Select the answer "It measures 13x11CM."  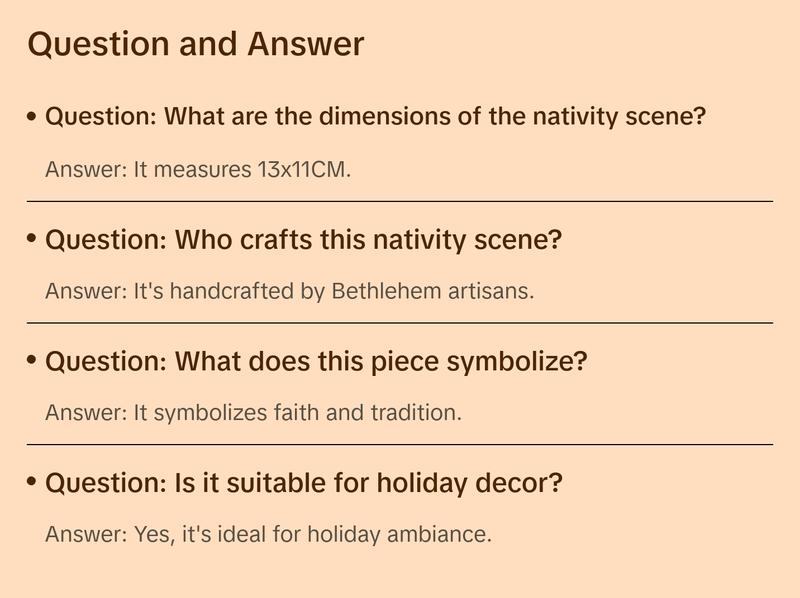[x=198, y=169]
